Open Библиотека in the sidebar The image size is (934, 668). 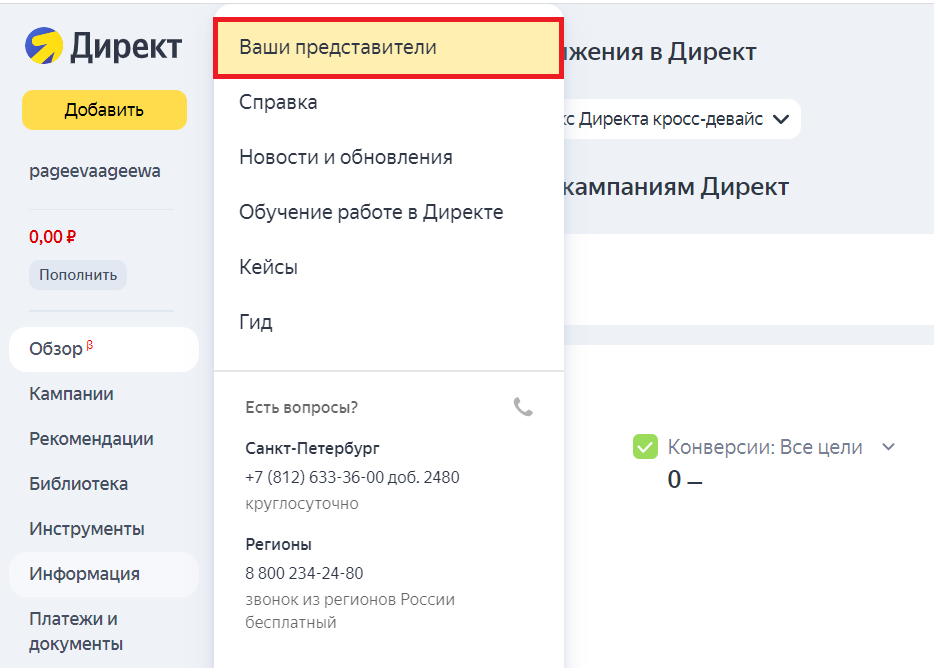pos(78,484)
